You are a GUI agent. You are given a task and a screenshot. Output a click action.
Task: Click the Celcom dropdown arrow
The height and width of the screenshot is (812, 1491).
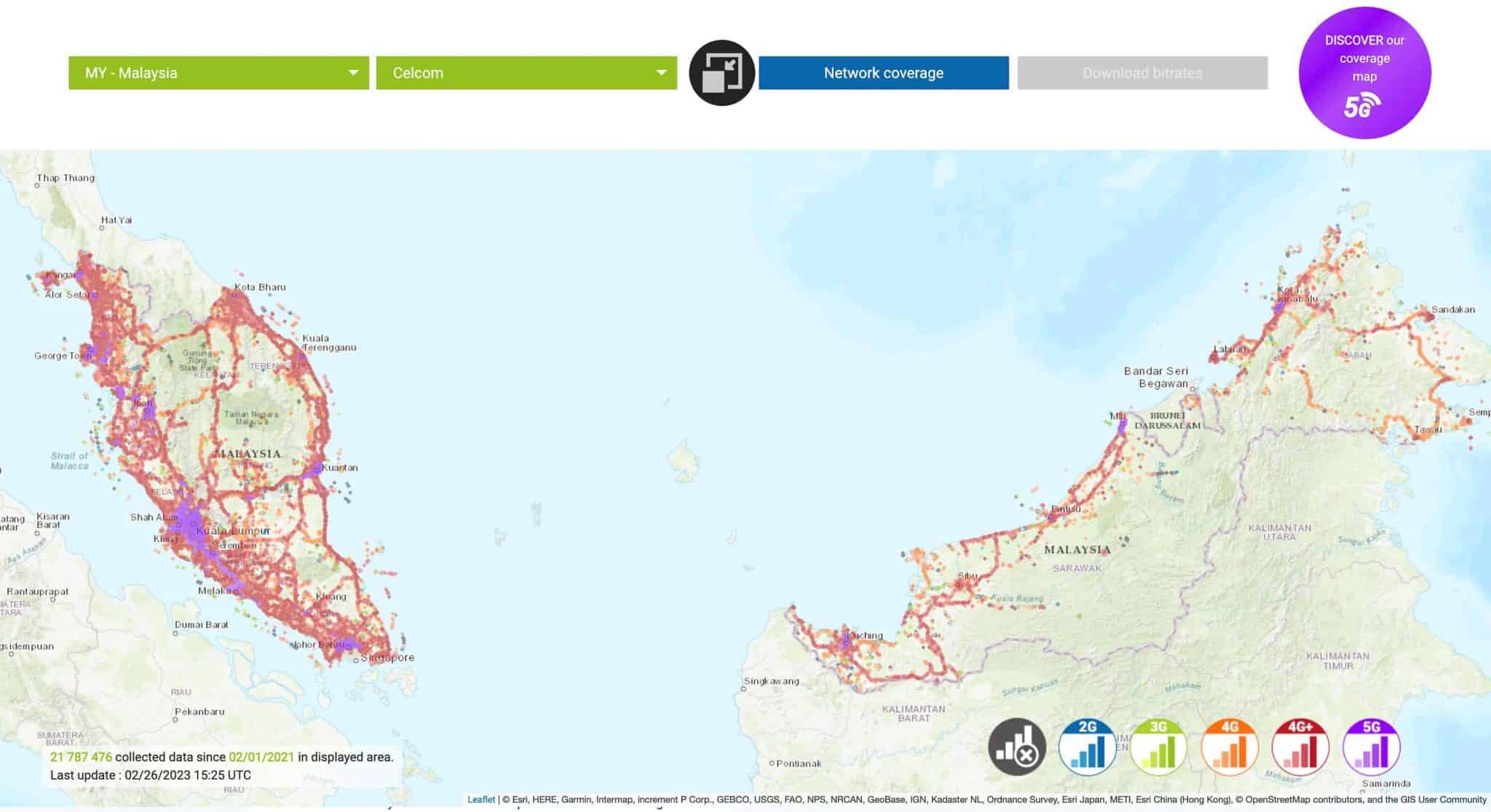point(661,73)
